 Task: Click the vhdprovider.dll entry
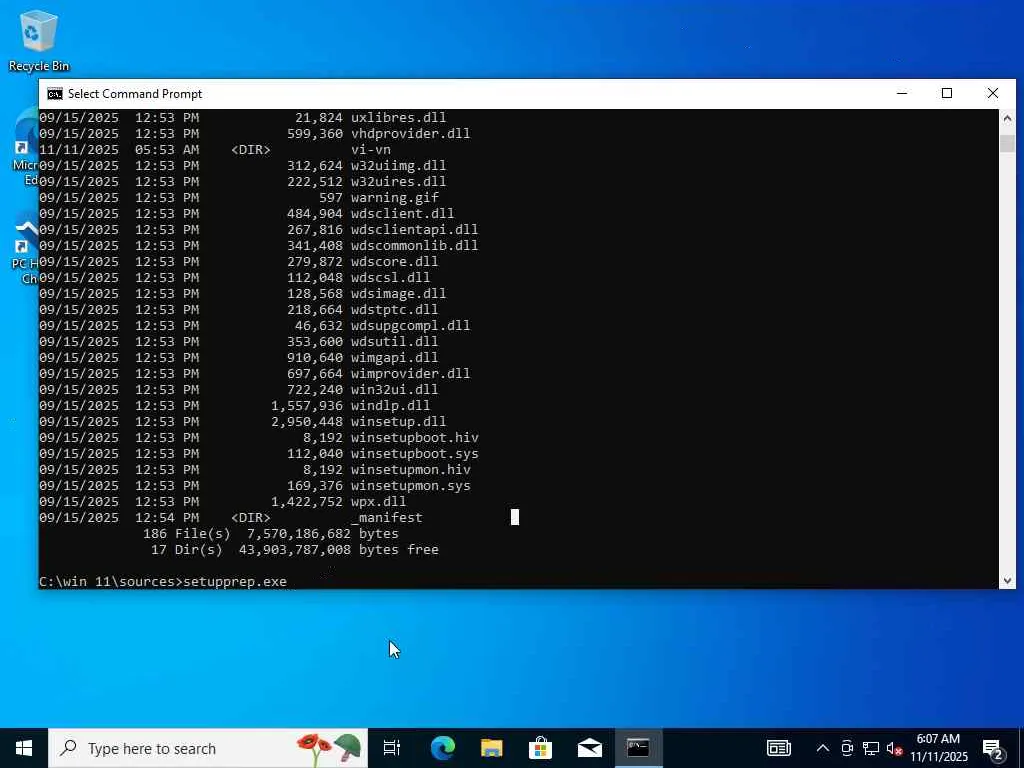point(410,133)
